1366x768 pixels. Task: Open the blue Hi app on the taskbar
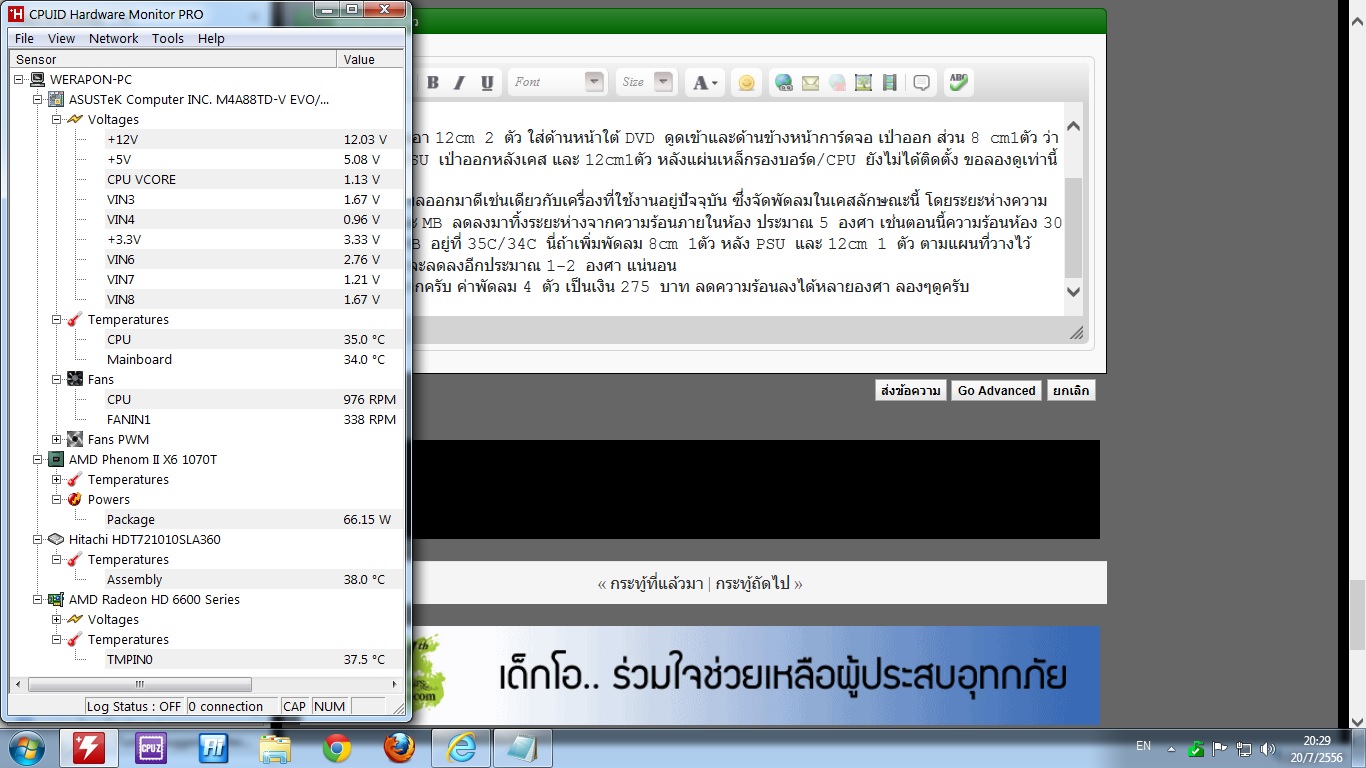(213, 748)
